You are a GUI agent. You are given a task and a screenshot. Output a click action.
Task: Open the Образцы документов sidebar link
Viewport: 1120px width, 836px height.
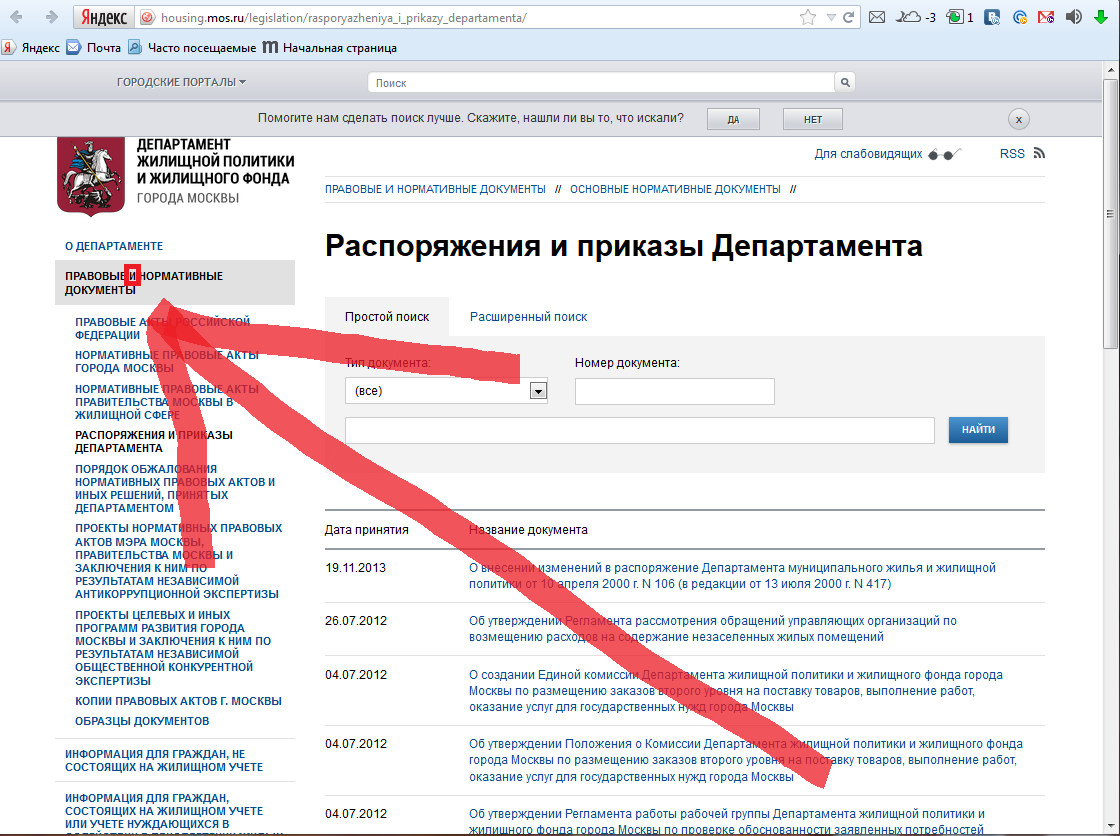point(142,721)
